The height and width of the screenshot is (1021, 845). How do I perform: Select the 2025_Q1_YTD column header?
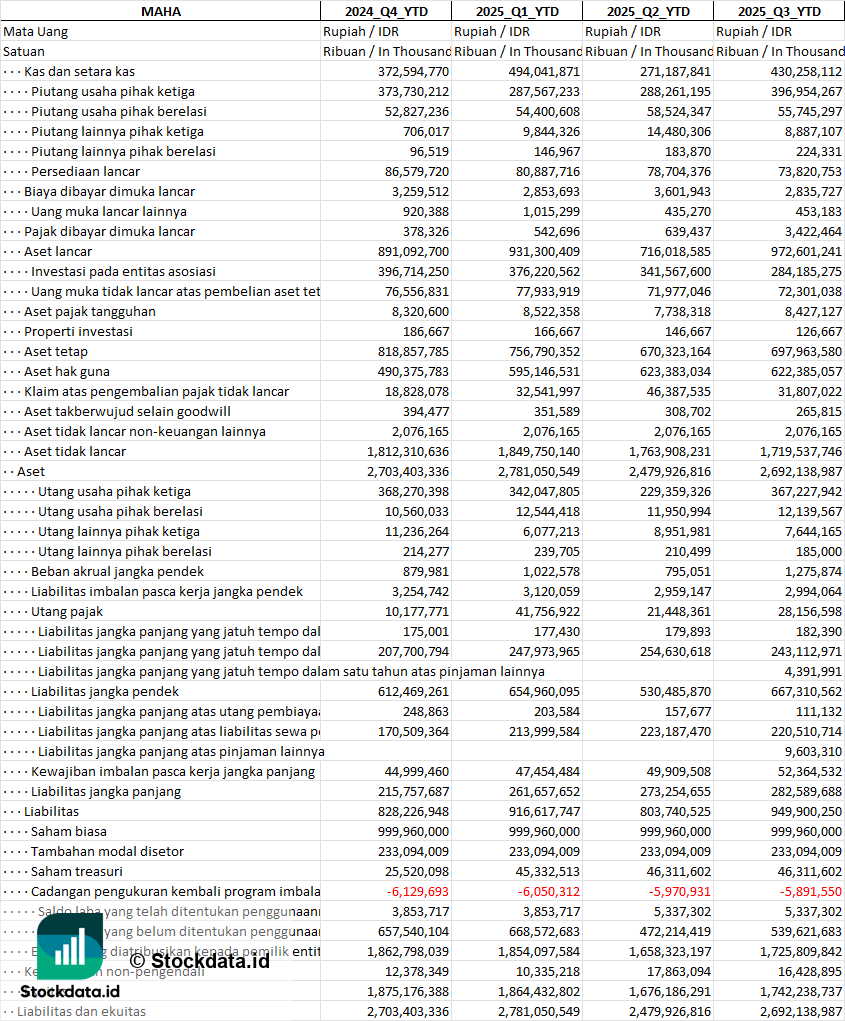click(x=517, y=11)
